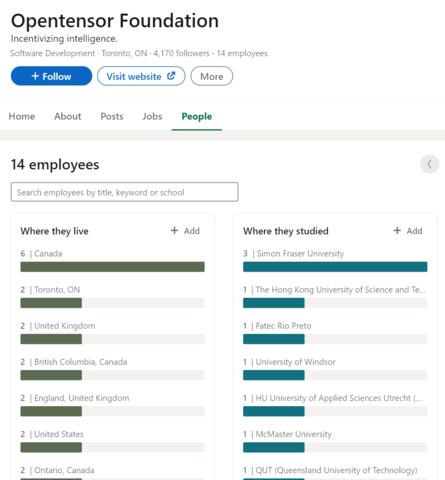Click the 14 employees link in header
Viewport: 445px width, 480px height.
(242, 53)
